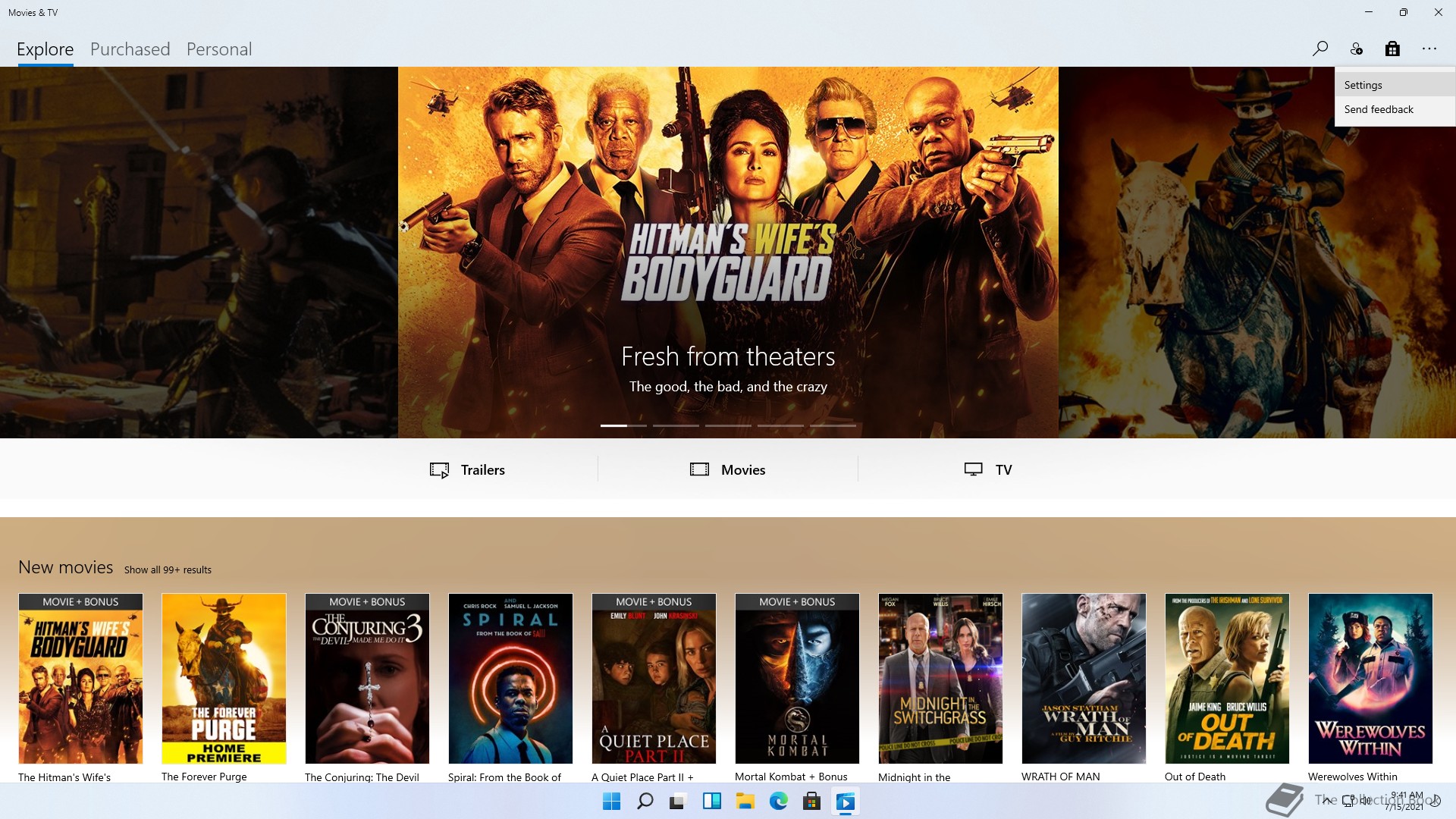This screenshot has width=1456, height=819.
Task: Open The Conjuring 3 movie poster
Action: click(367, 679)
